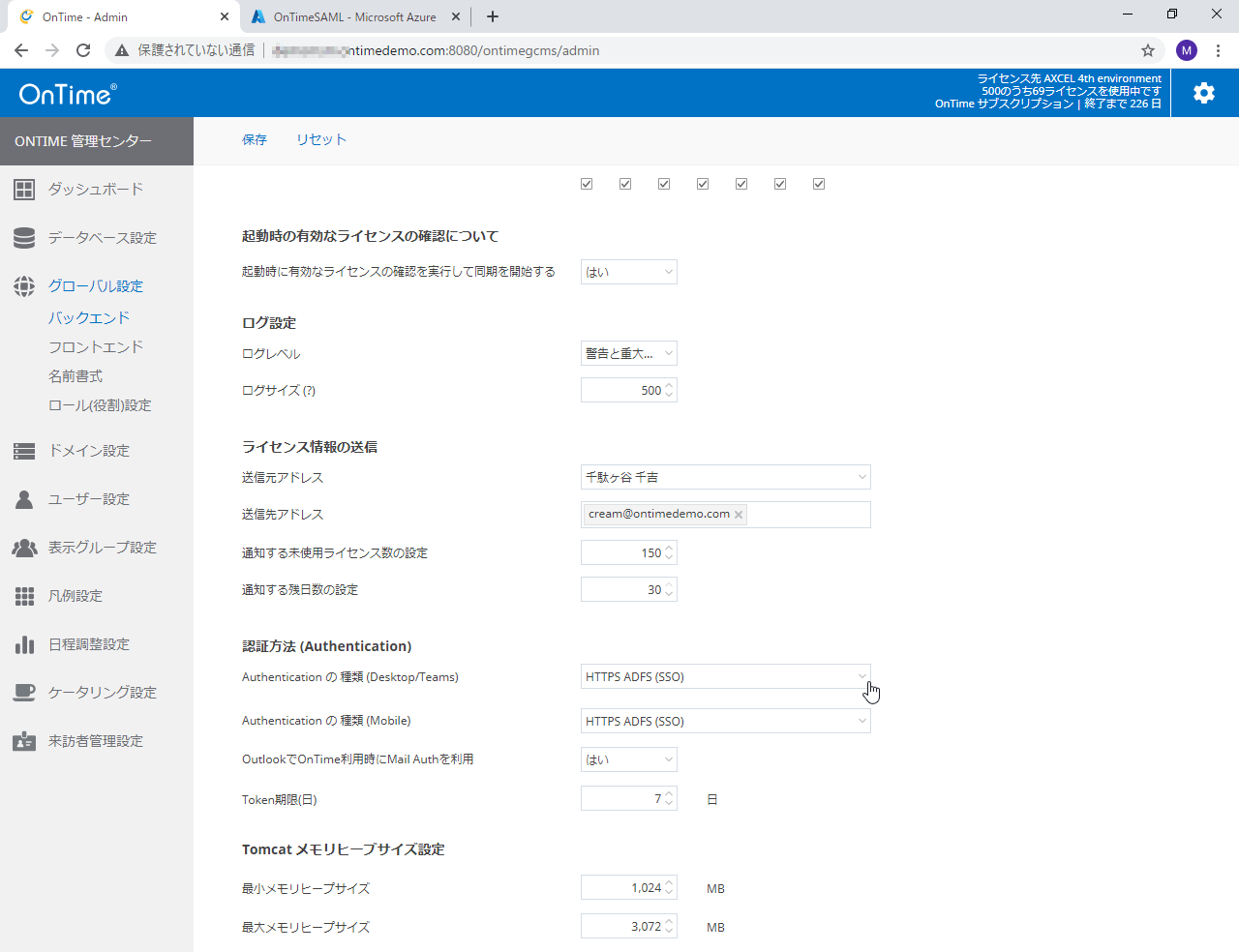The image size is (1239, 952).
Task: Open the バックエンド menu item
Action: click(88, 317)
